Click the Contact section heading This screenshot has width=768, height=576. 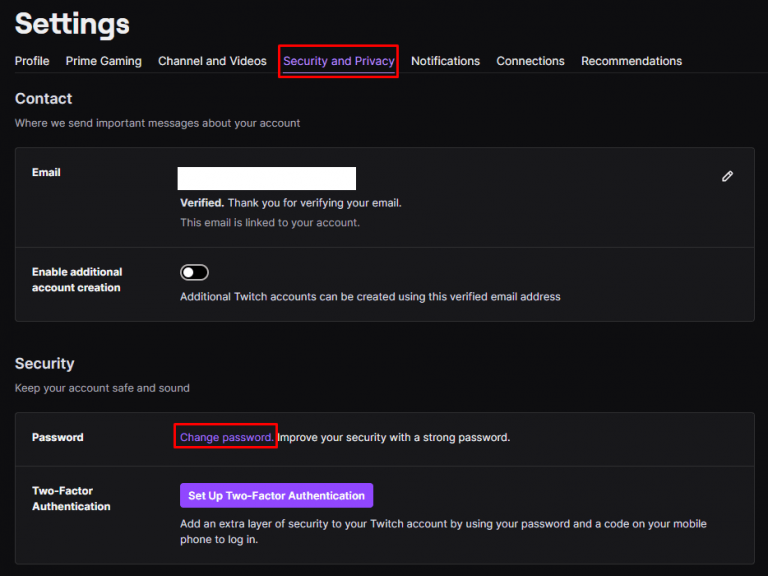tap(43, 98)
